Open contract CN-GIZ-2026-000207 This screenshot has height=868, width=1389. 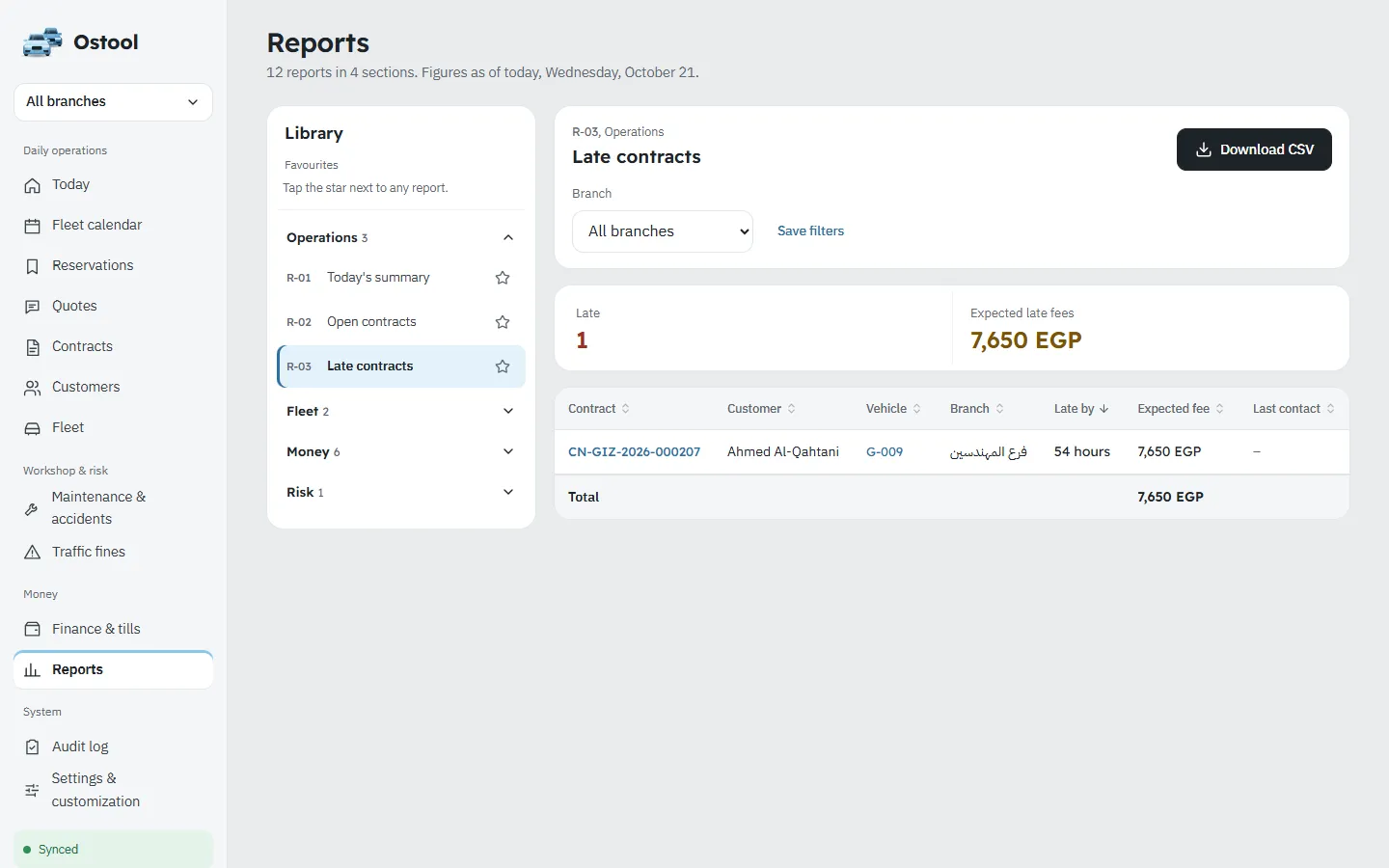pos(634,451)
